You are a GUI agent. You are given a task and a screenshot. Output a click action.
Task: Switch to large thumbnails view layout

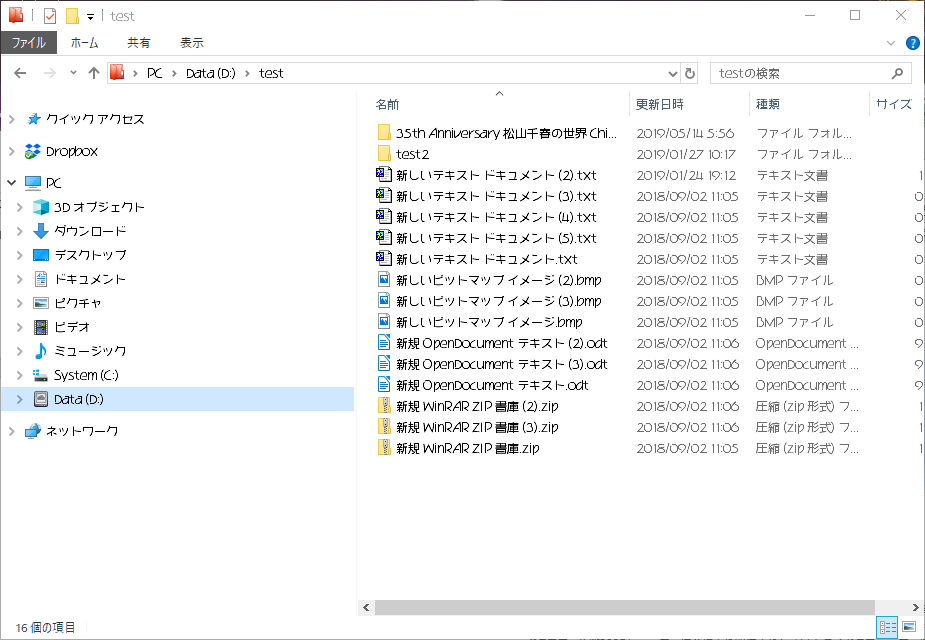click(x=909, y=627)
